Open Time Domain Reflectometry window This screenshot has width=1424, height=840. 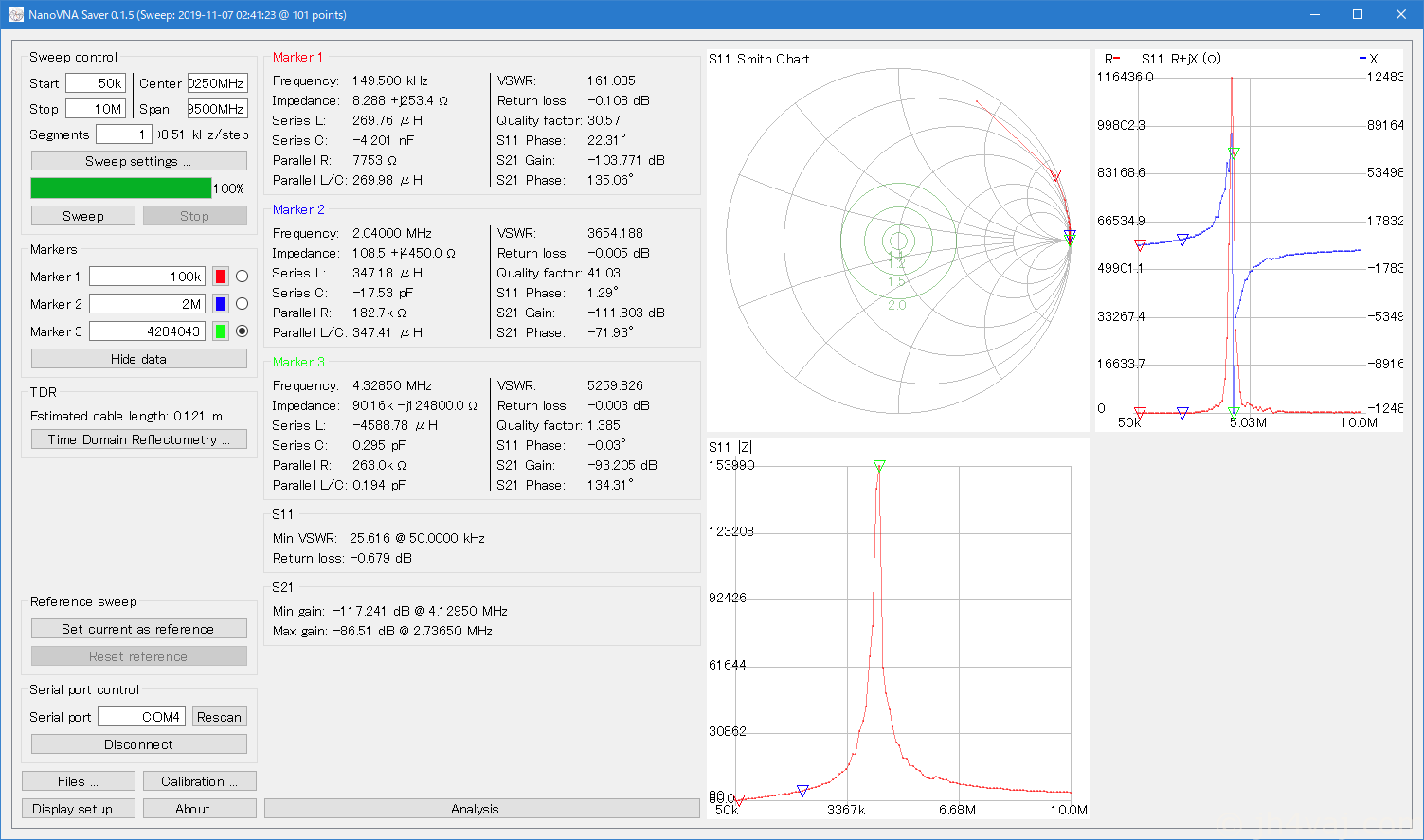138,439
